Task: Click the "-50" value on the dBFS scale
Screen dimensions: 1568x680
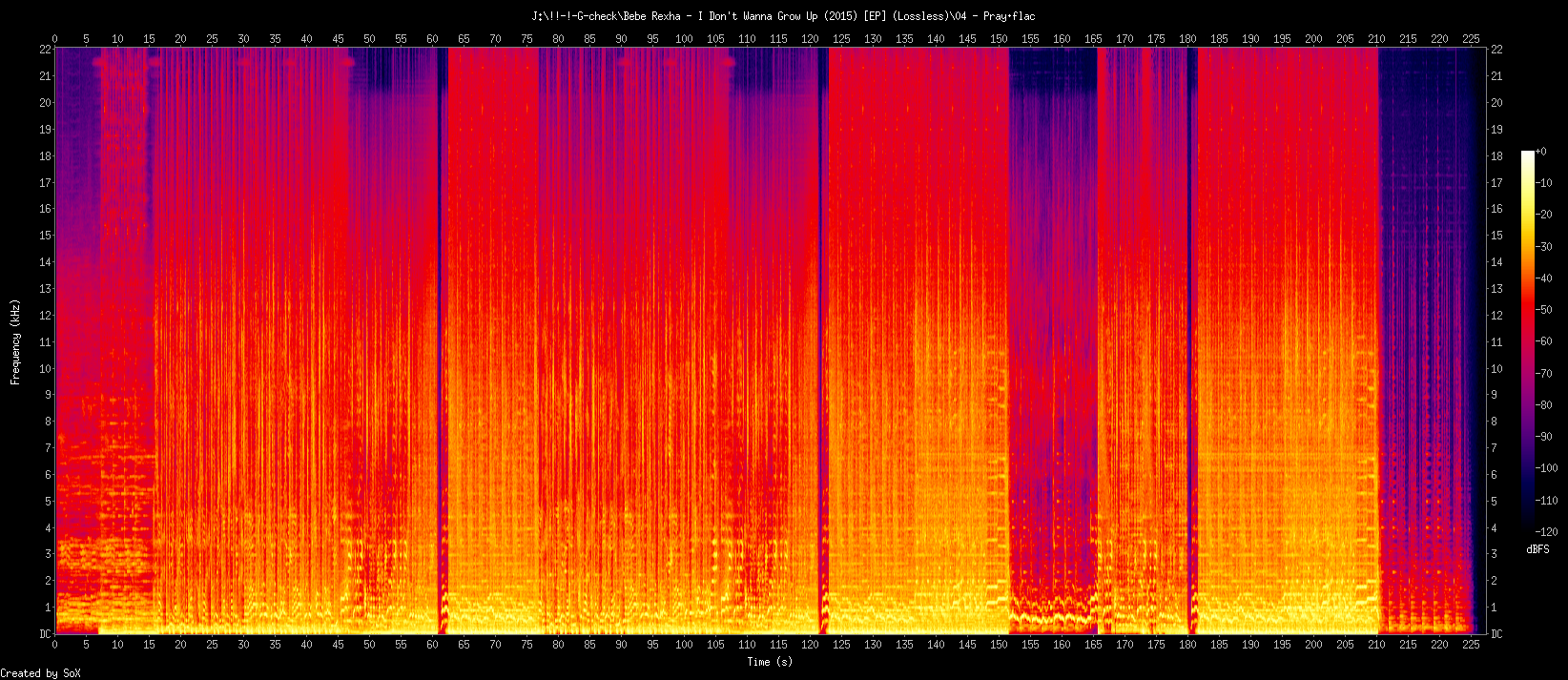Action: [1544, 310]
